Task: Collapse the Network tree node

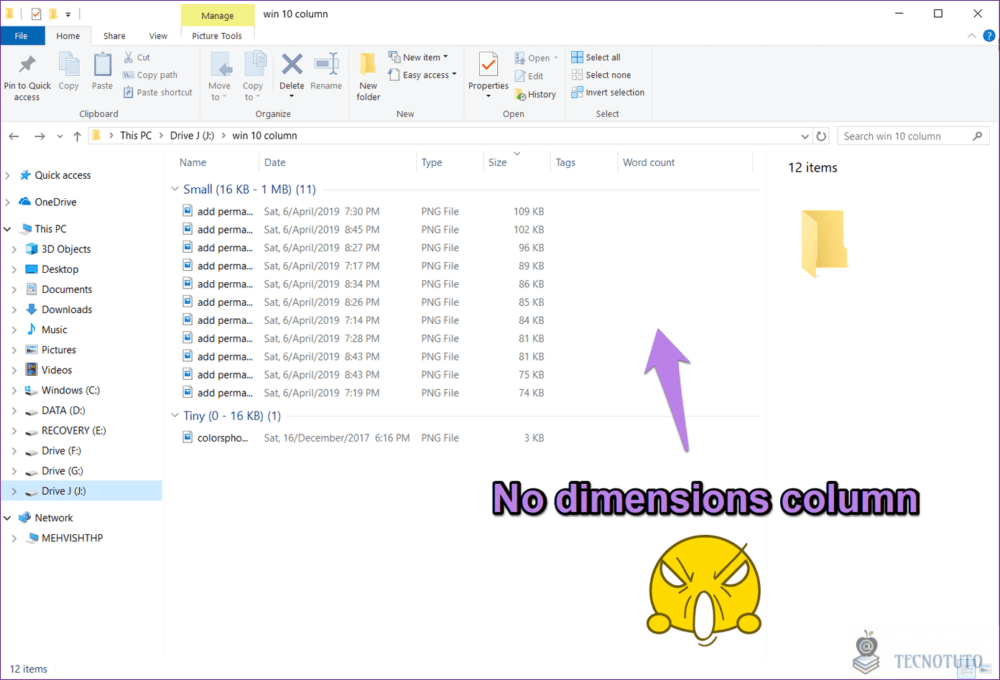Action: tap(8, 518)
